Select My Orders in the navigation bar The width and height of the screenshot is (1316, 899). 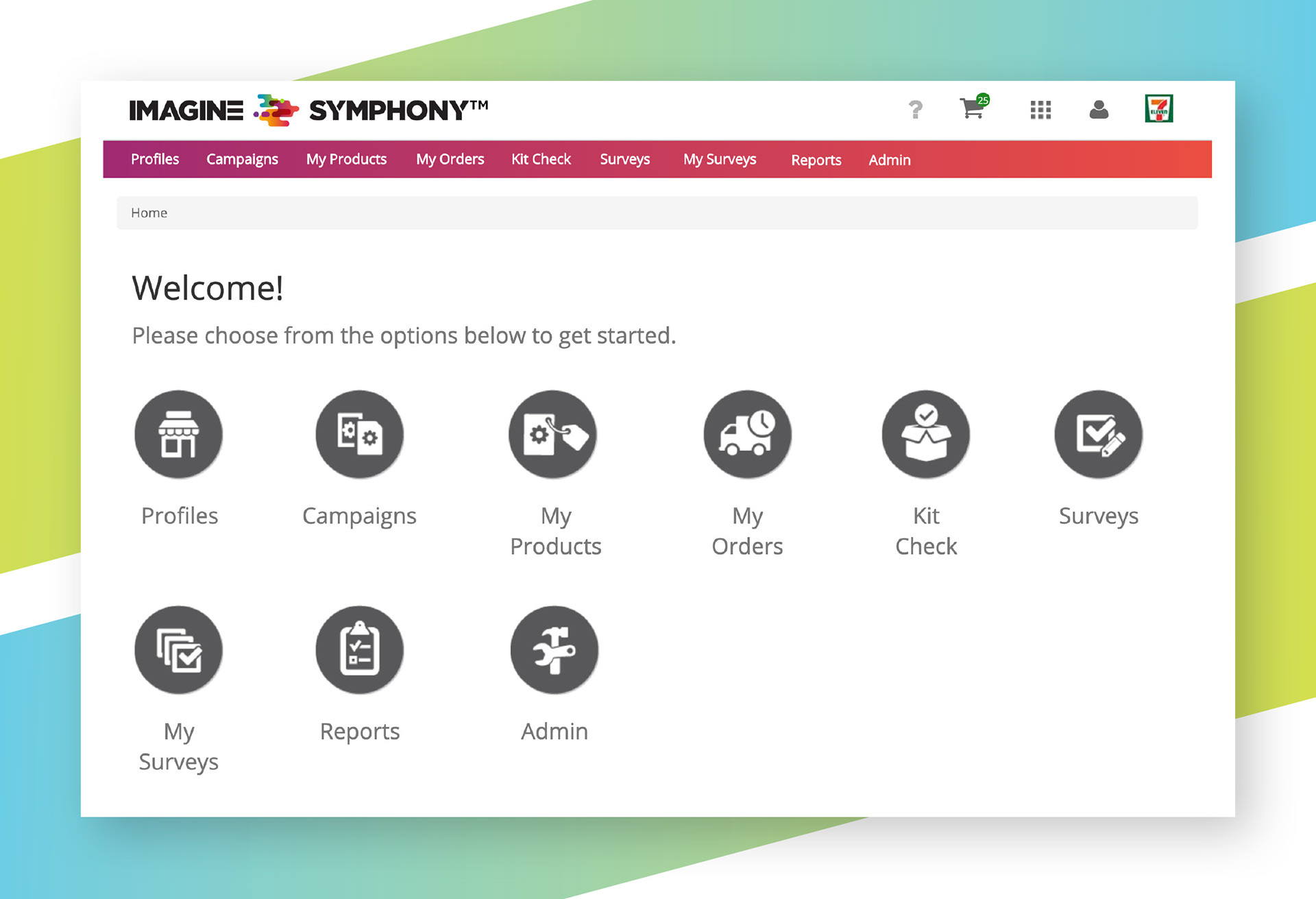(450, 159)
